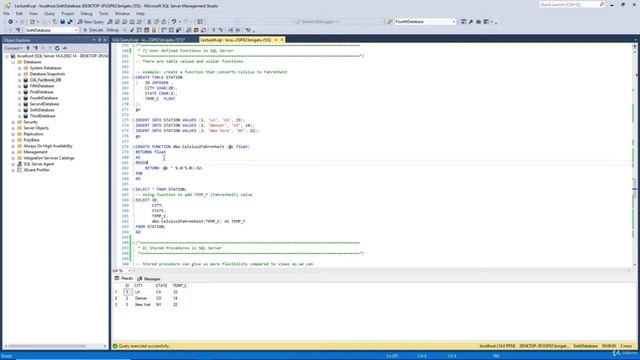
Task: Expand the System Databases node
Action: 20,68
